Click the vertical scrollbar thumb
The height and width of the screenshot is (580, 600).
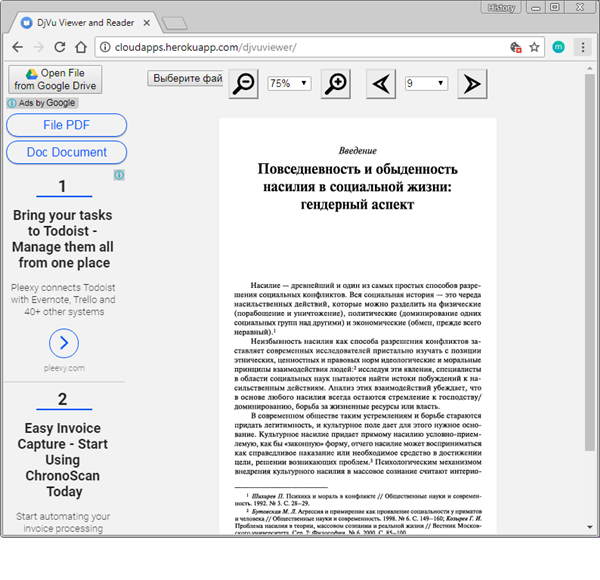(x=590, y=262)
